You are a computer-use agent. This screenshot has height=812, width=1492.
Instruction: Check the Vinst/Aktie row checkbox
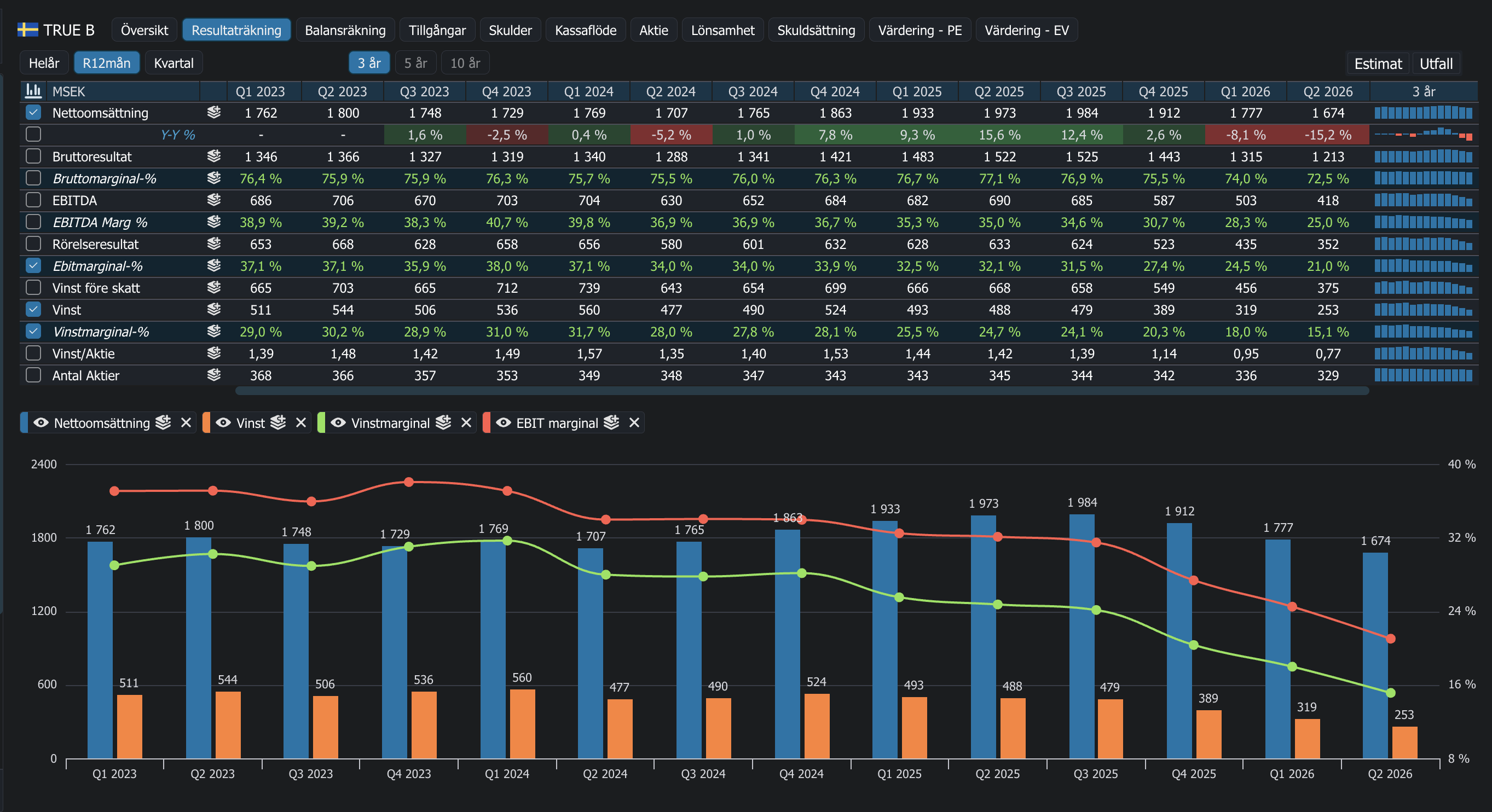[33, 353]
